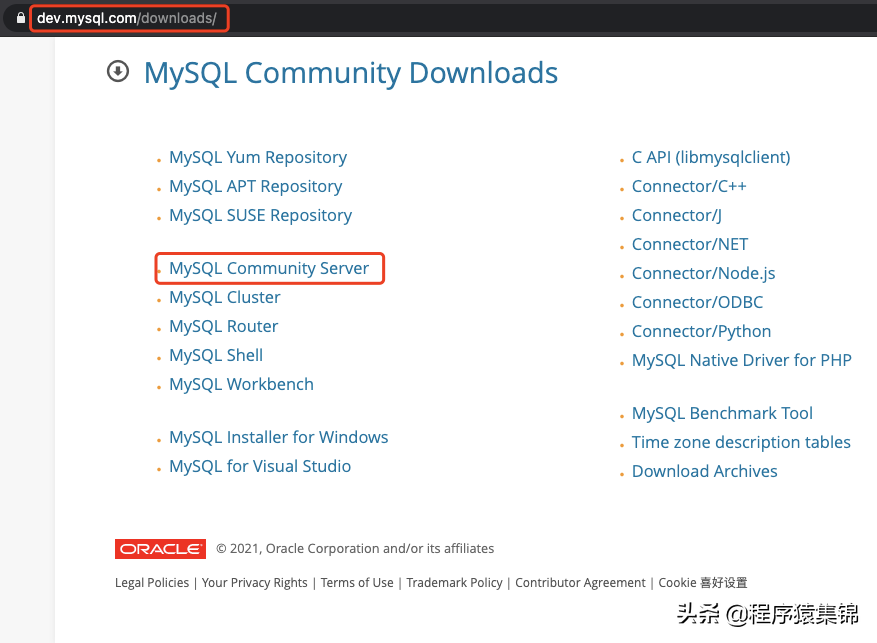Viewport: 877px width, 643px height.
Task: Open MySQL SUSE Repository
Action: (x=261, y=216)
